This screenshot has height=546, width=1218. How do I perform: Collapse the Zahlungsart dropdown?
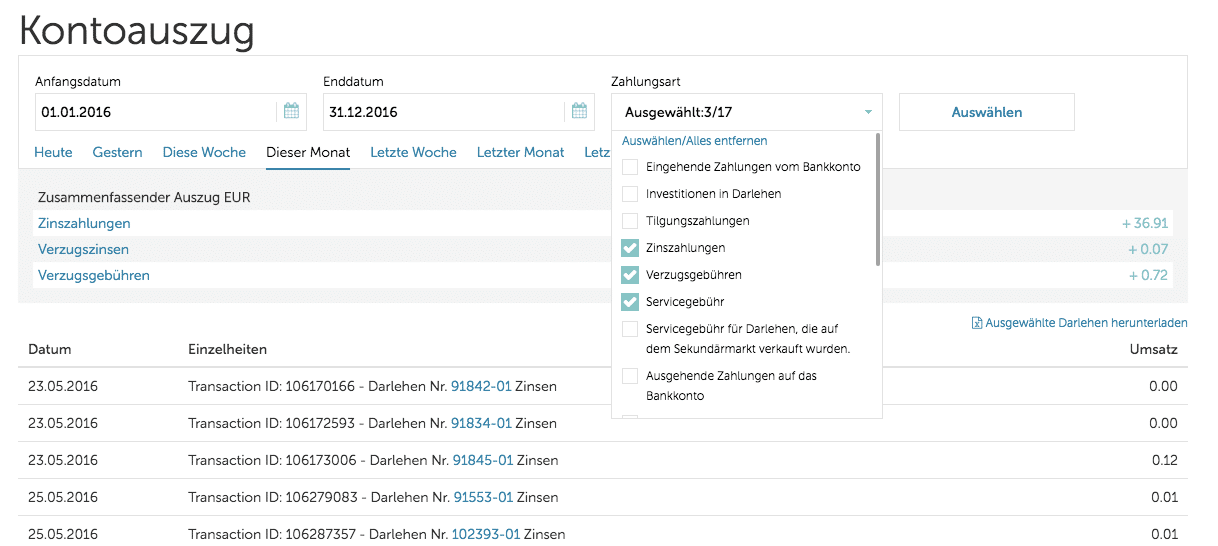click(867, 112)
